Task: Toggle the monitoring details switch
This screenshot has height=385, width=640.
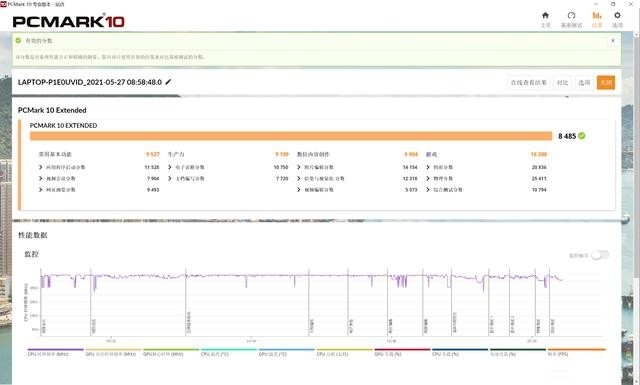Action: coord(600,255)
